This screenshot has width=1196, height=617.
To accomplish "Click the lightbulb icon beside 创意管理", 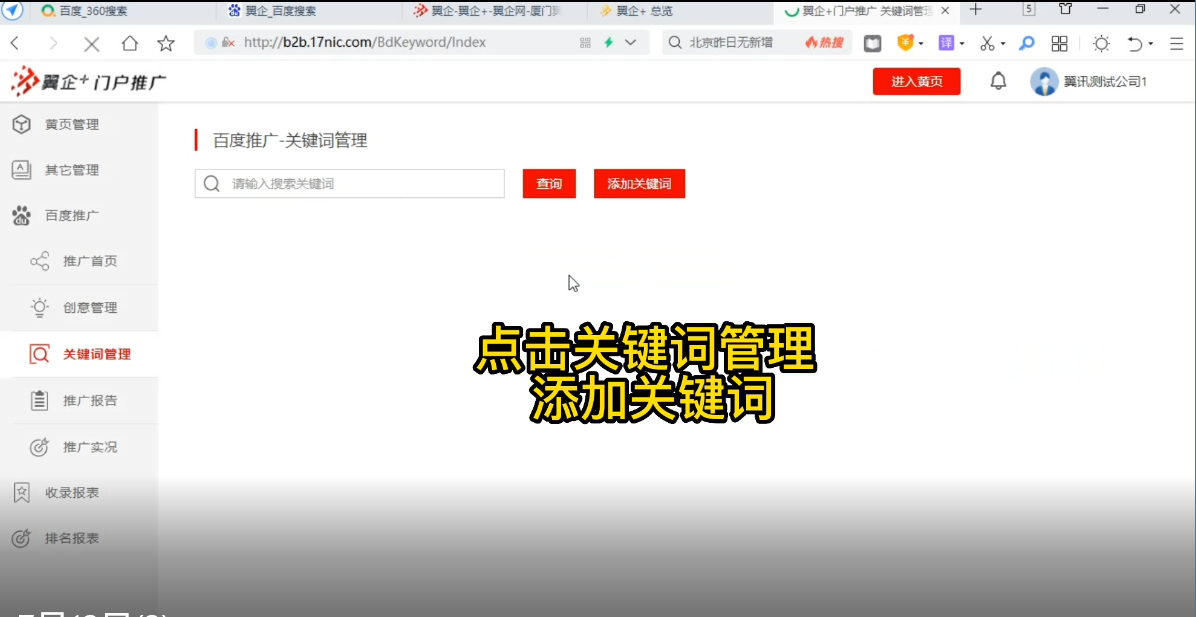I will point(40,308).
